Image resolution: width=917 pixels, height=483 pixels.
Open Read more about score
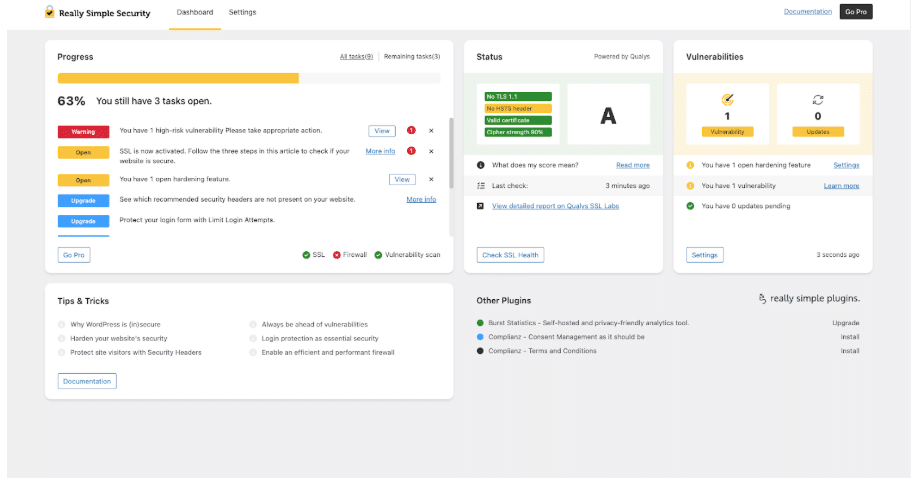click(x=633, y=165)
